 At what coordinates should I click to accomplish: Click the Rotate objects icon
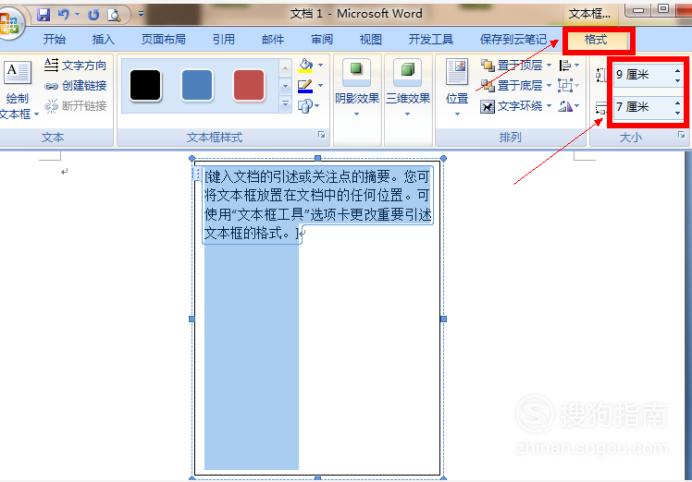click(568, 106)
